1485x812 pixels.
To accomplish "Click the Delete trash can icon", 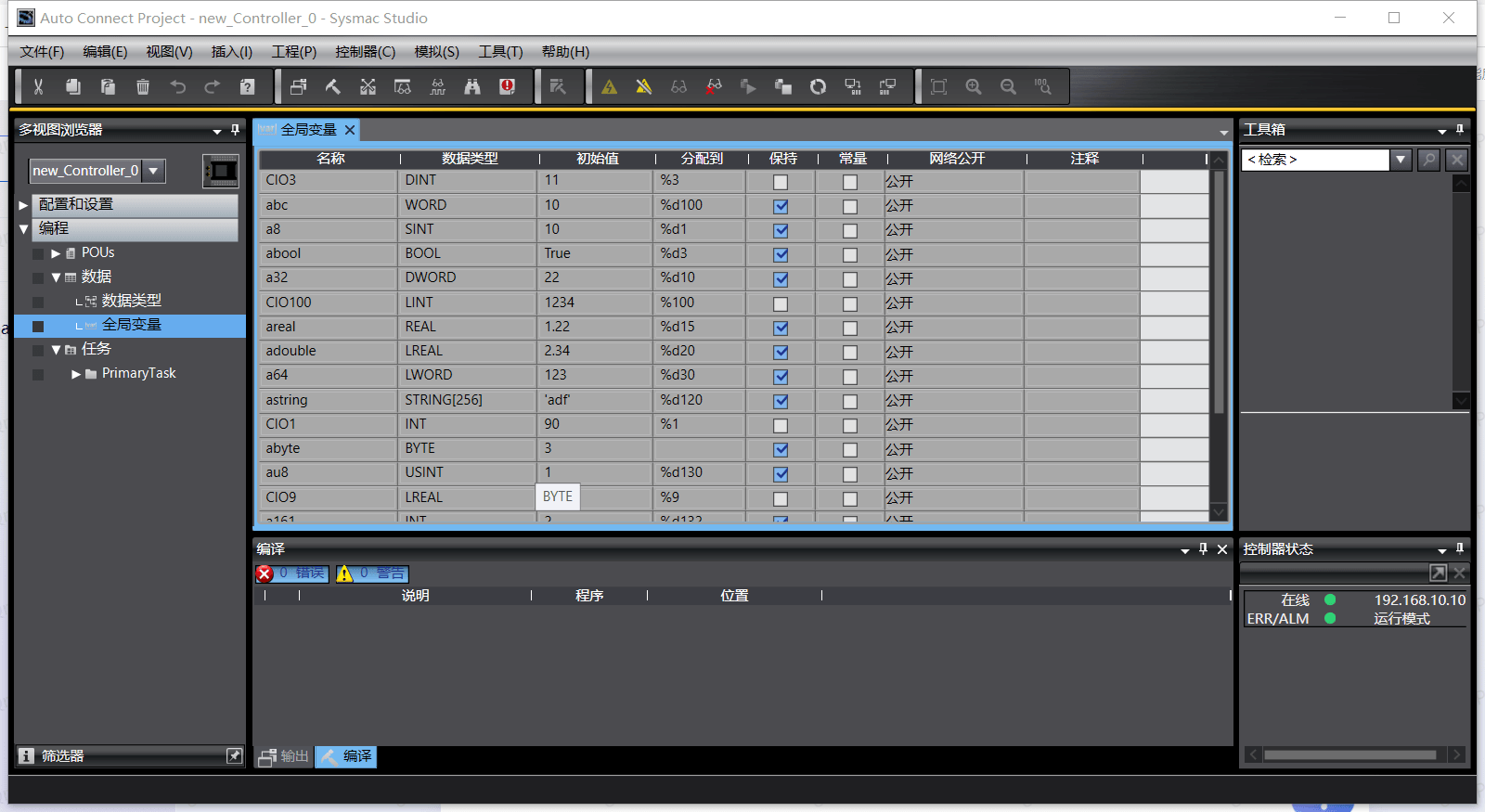I will pyautogui.click(x=143, y=86).
